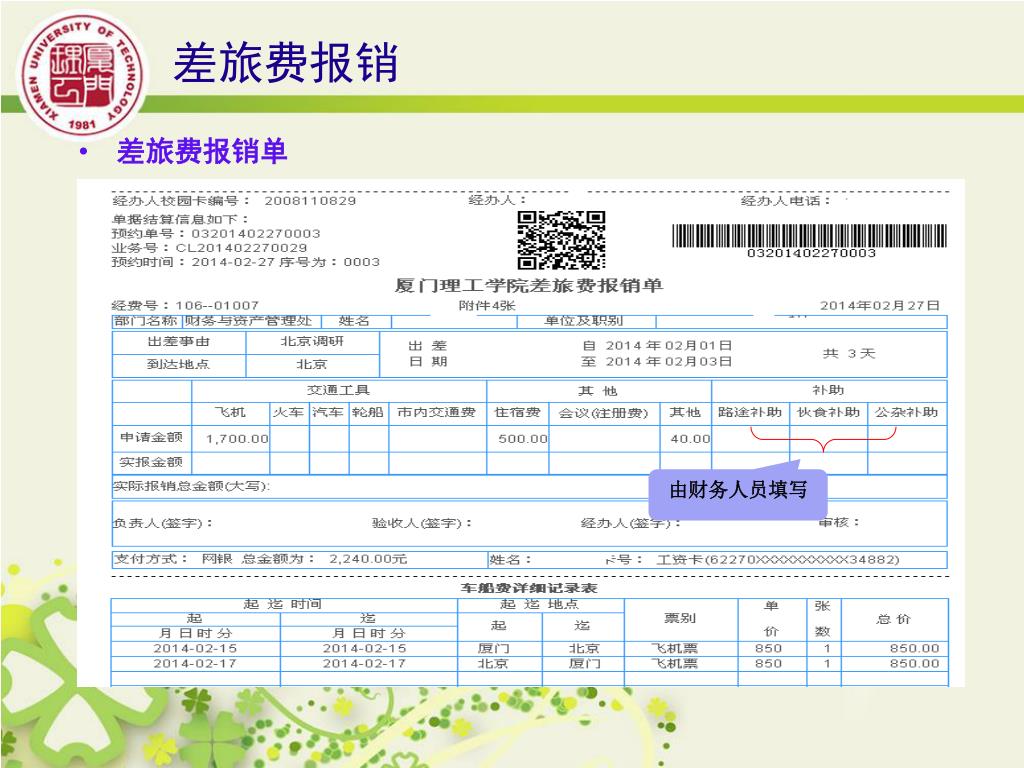Click other amount 40.00
1024x768 pixels.
[690, 439]
